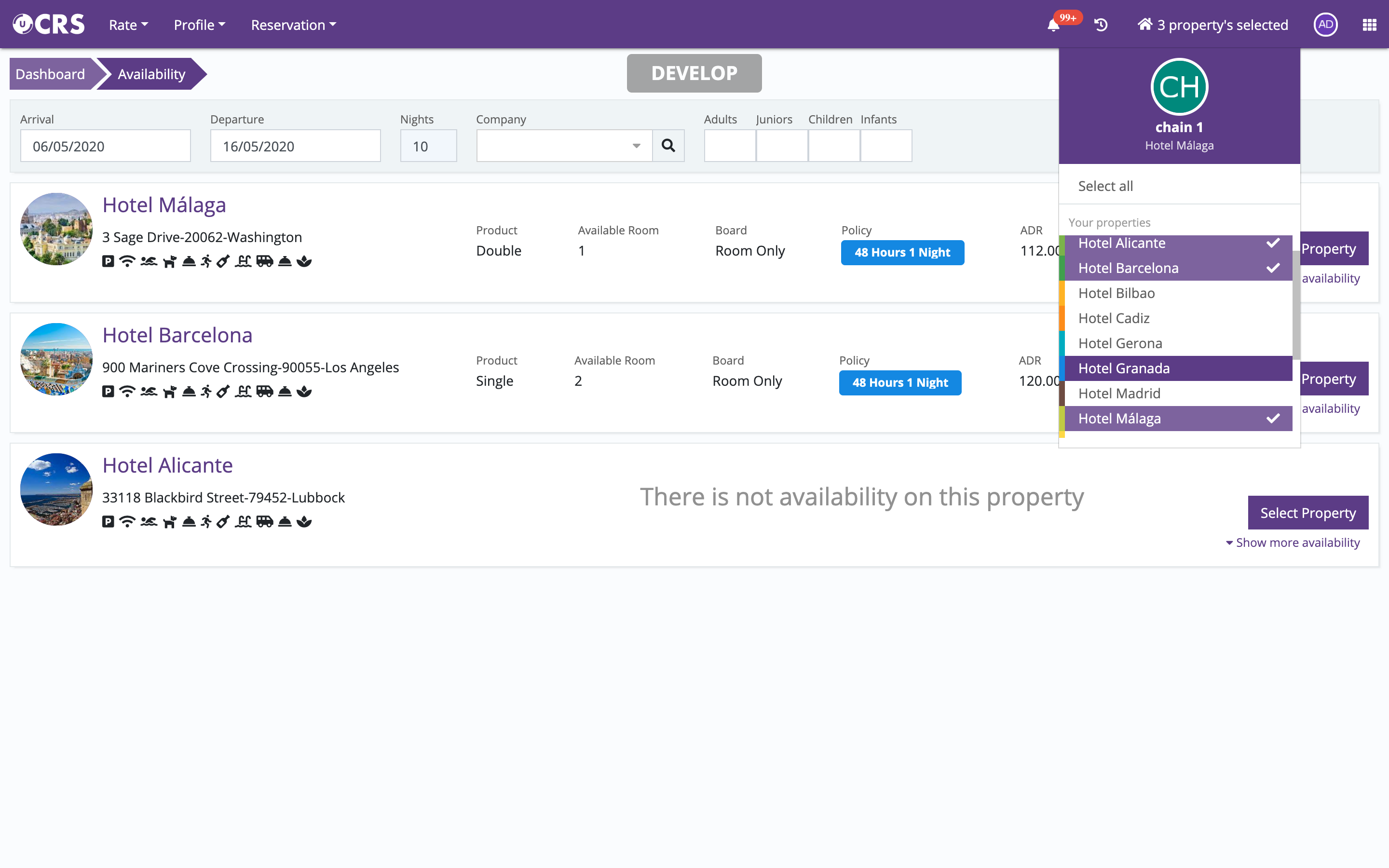Click Hotel Málaga wifi amenity icon
1389x868 pixels.
127,262
